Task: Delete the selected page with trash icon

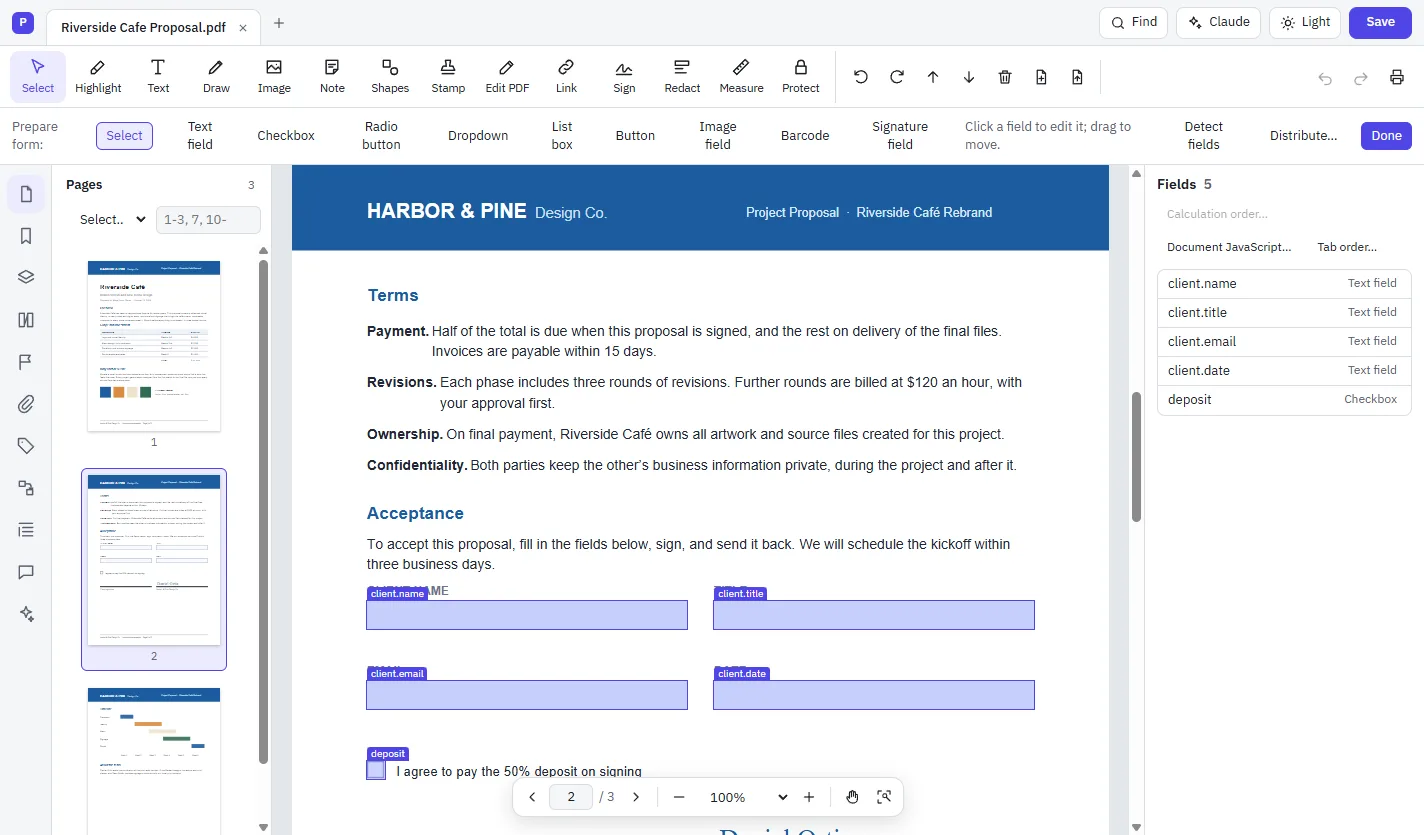Action: click(1005, 77)
